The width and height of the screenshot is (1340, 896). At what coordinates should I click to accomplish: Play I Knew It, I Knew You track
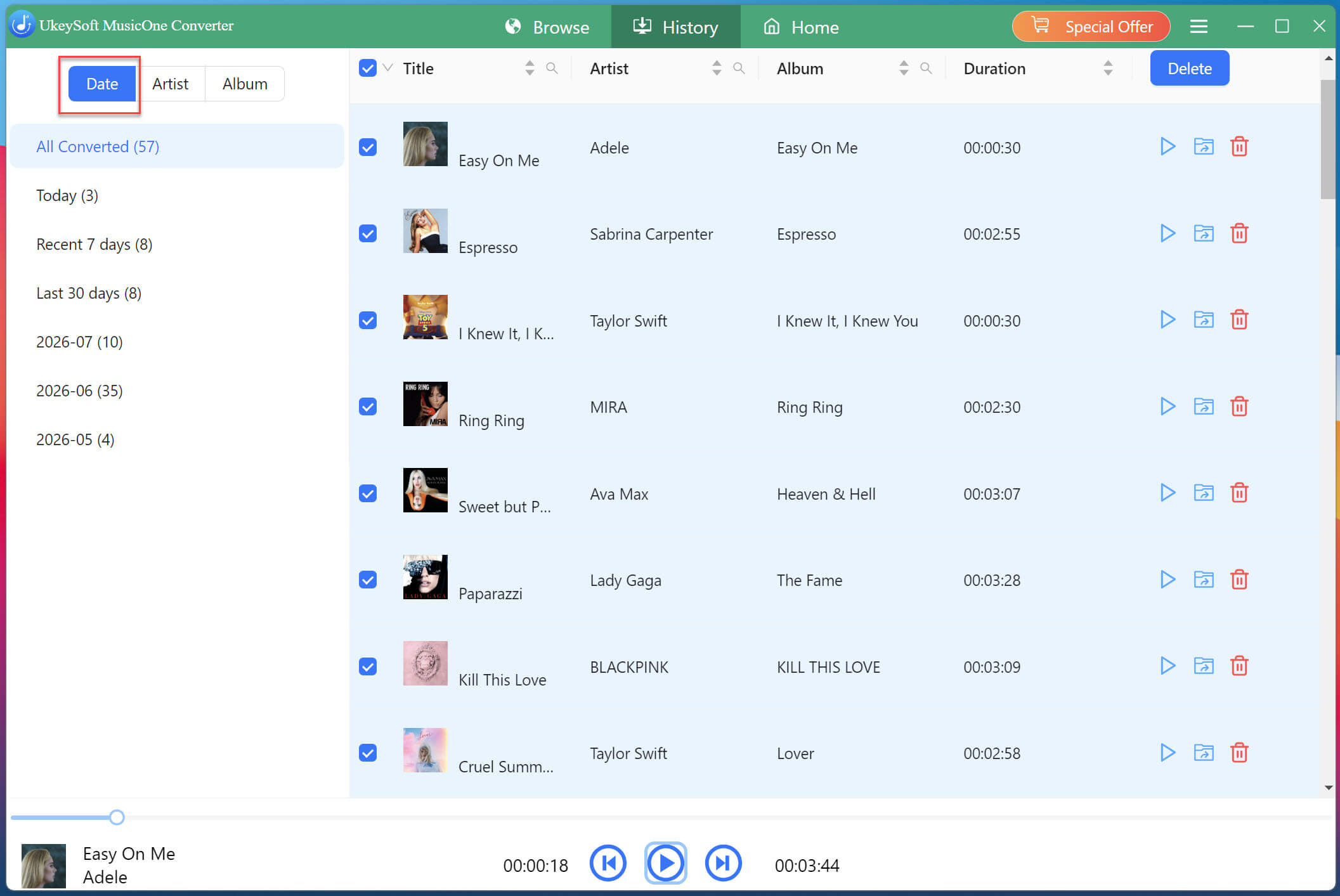pos(1168,320)
